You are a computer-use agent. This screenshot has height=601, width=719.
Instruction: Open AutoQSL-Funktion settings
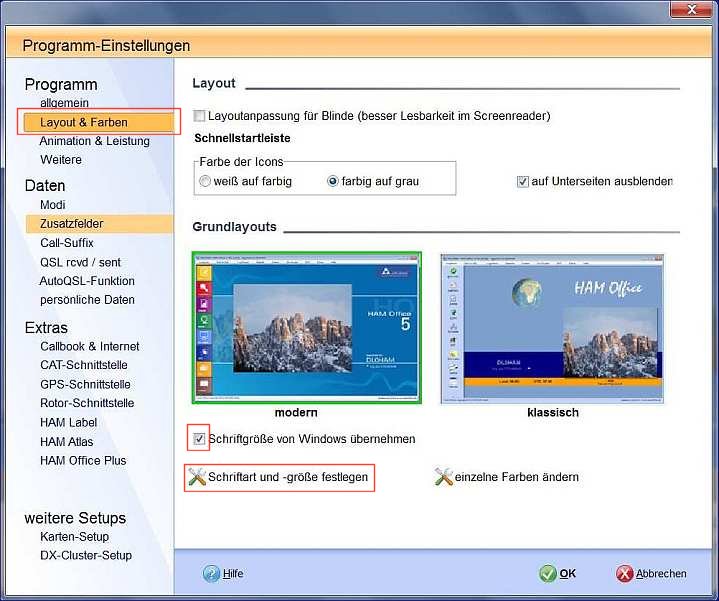[x=87, y=281]
